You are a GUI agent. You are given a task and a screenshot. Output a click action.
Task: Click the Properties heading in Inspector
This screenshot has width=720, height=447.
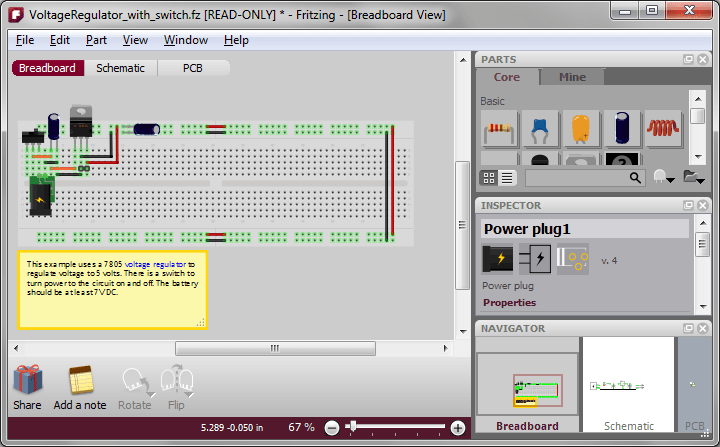pos(509,302)
